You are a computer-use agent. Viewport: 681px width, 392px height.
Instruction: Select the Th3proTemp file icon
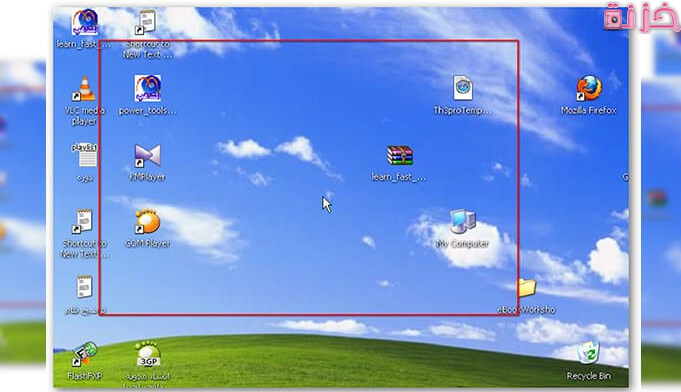tap(463, 88)
